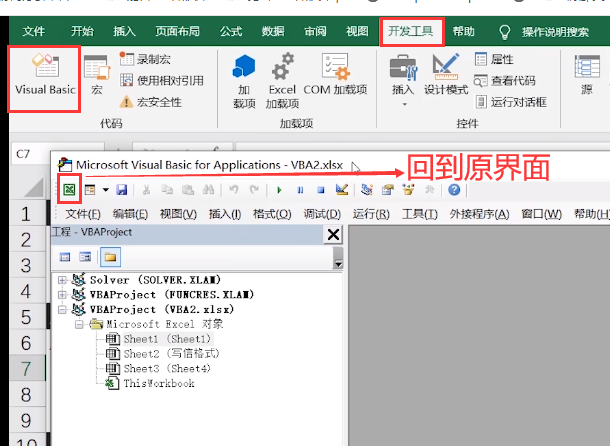Open Properties Window icon in VBA toolbar
This screenshot has width=610, height=446.
click(387, 190)
